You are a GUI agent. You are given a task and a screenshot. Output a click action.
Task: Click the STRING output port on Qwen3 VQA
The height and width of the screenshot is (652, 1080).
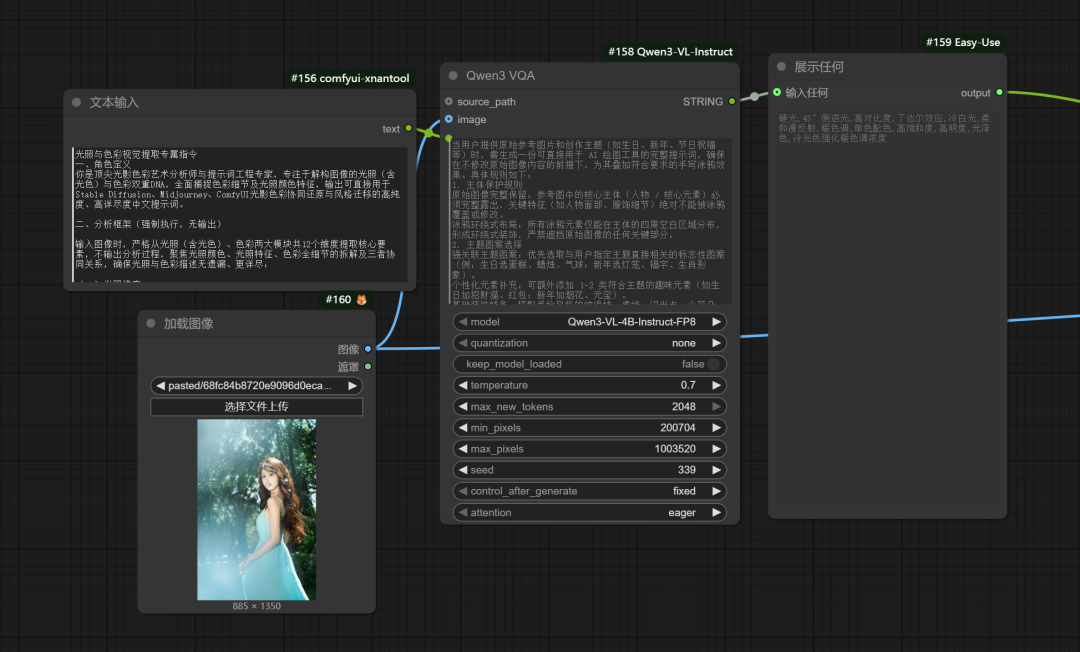pyautogui.click(x=732, y=101)
